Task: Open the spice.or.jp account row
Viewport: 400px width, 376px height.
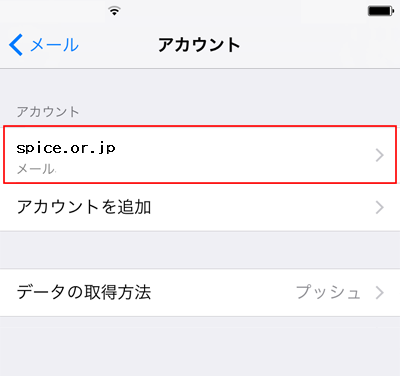Action: 200,154
